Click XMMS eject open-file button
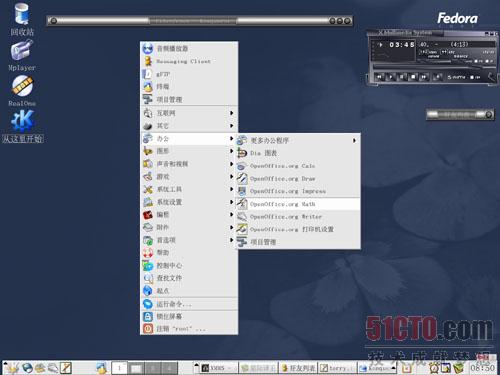Viewport: 500px width, 375px height. coord(438,77)
